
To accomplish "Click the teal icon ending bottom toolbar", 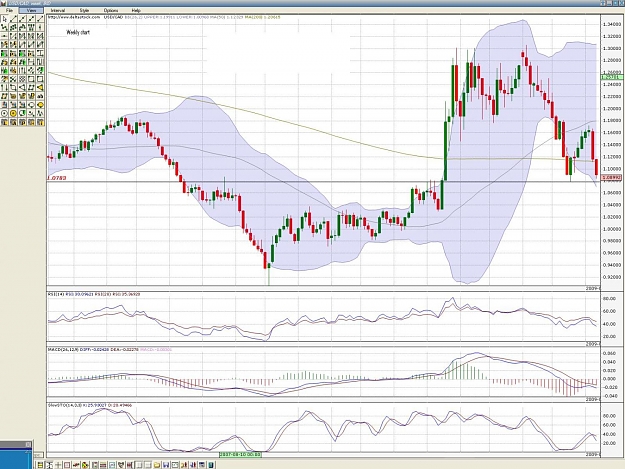I will [x=211, y=465].
